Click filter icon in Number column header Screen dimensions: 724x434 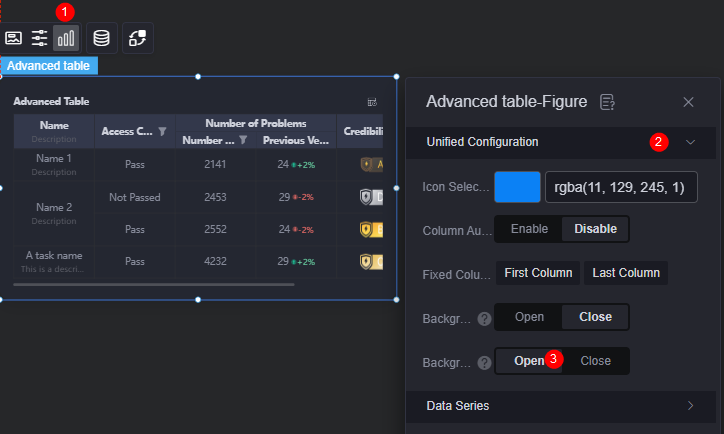242,141
